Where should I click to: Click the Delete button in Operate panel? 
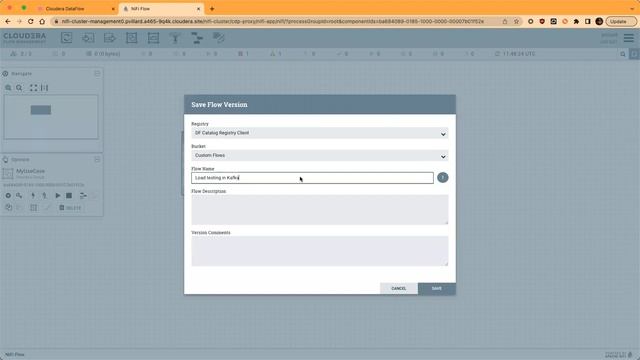[70, 208]
